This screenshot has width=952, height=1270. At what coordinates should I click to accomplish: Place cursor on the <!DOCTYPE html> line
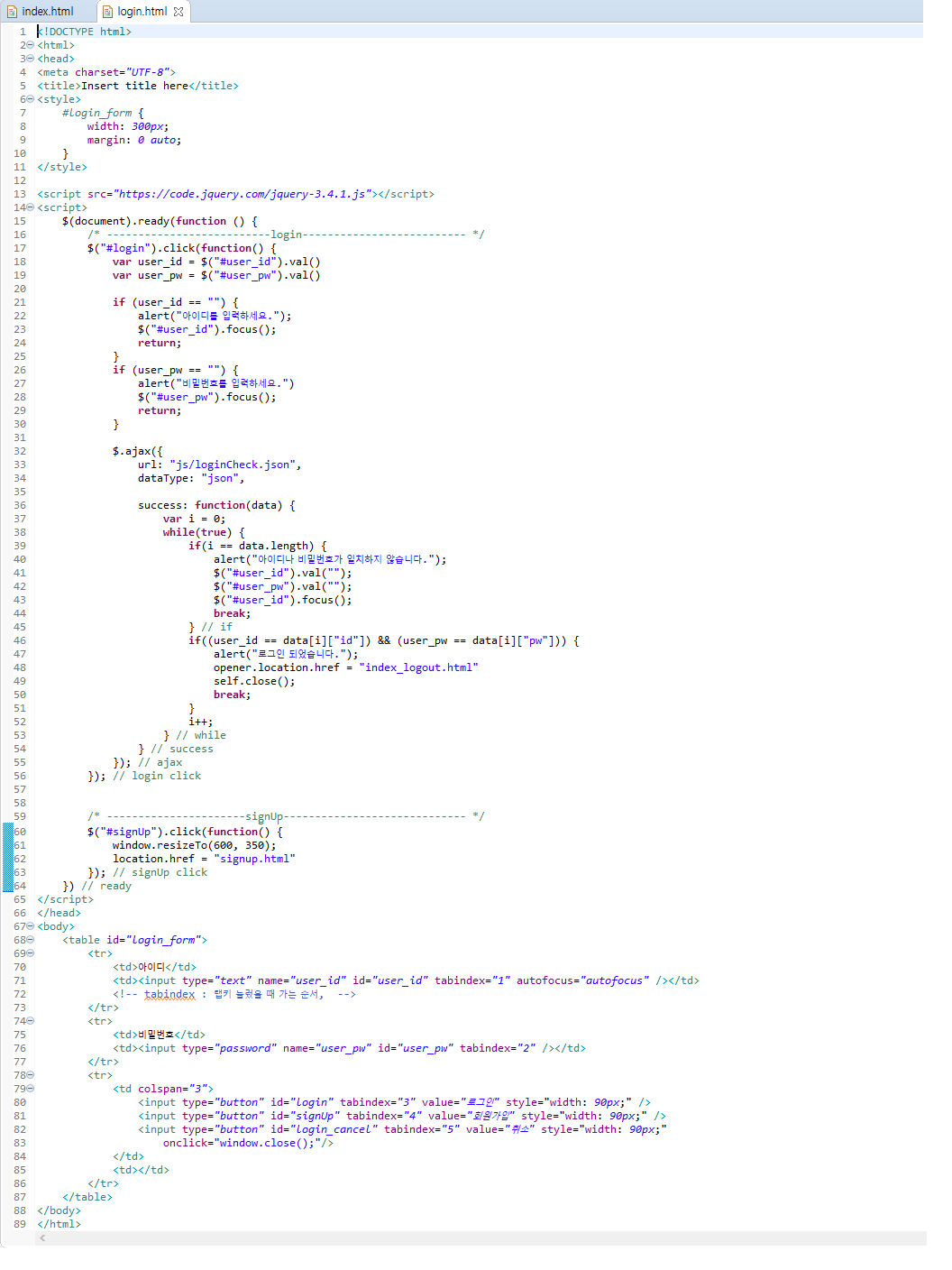(x=84, y=32)
